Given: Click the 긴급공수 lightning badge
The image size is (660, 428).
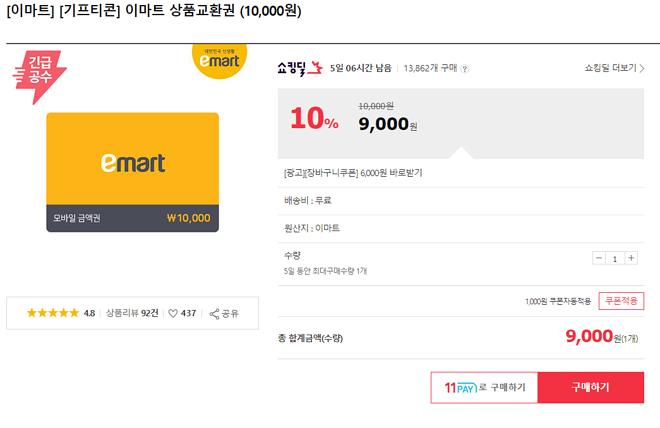Looking at the screenshot, I should point(40,77).
